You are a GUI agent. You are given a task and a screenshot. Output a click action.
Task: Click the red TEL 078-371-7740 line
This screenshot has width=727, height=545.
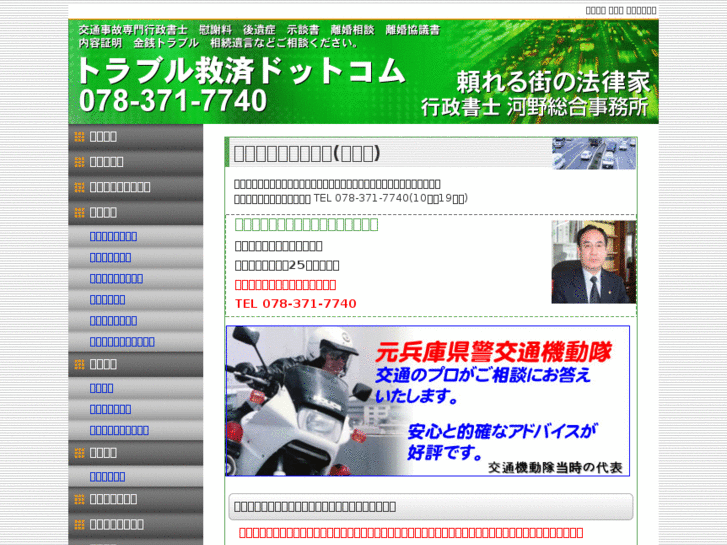click(296, 304)
